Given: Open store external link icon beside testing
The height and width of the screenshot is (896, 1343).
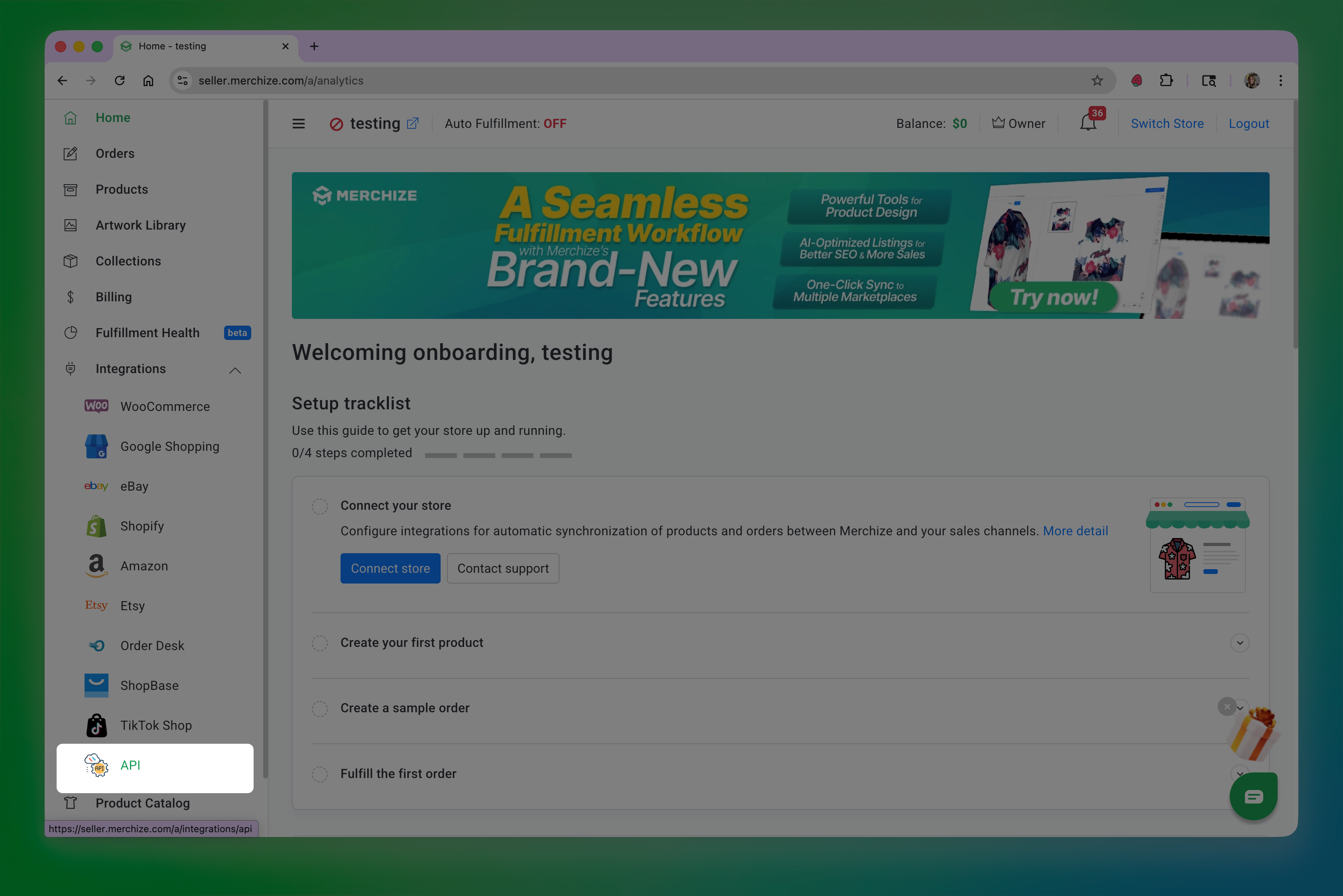Looking at the screenshot, I should point(413,124).
